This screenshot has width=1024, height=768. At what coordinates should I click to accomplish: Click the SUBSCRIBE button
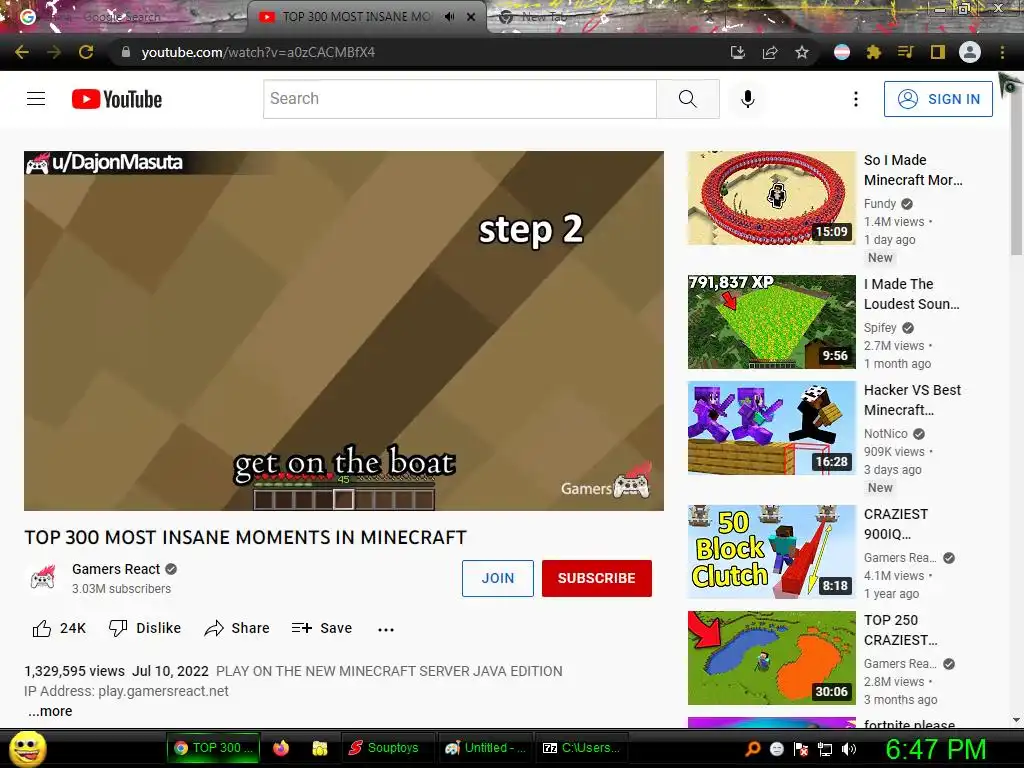596,578
